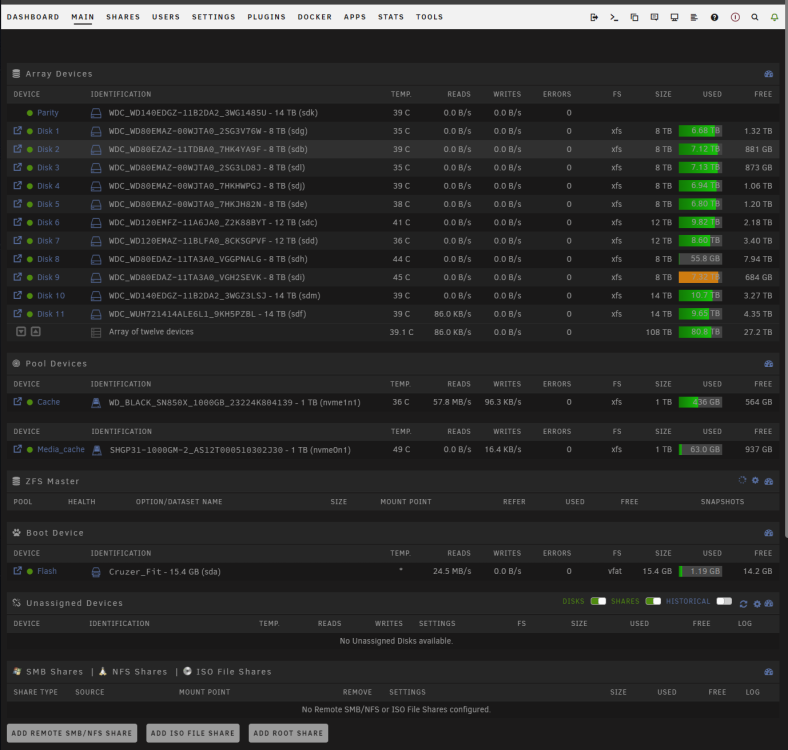The height and width of the screenshot is (750, 788).
Task: Browse Cache pool using its open icon
Action: click(x=17, y=402)
